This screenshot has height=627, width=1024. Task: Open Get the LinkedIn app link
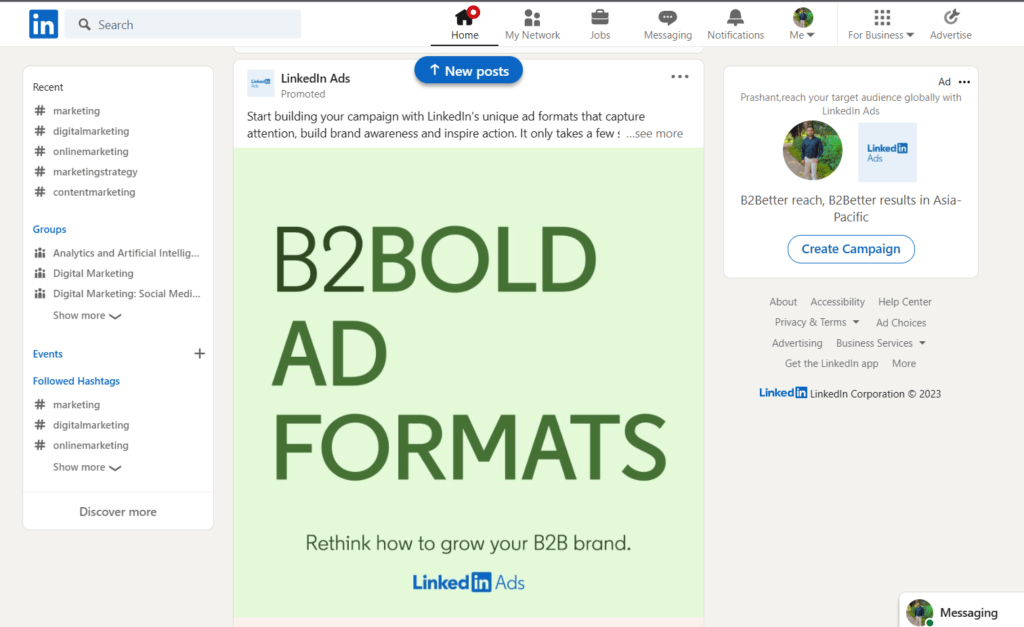(x=831, y=363)
